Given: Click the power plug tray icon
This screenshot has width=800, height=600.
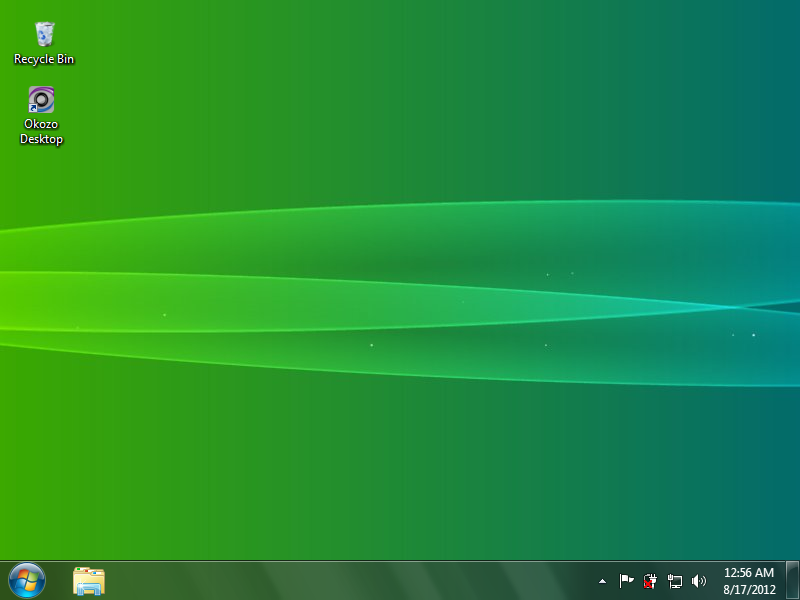Looking at the screenshot, I should point(650,581).
